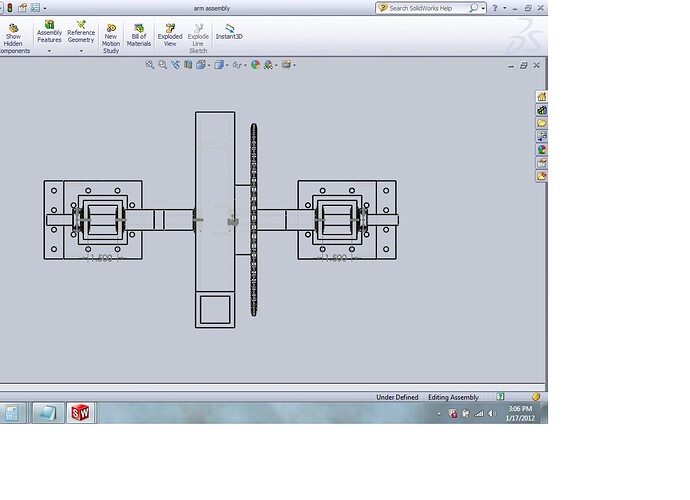Restore the arm assembly document window
The height and width of the screenshot is (500, 690).
click(523, 66)
